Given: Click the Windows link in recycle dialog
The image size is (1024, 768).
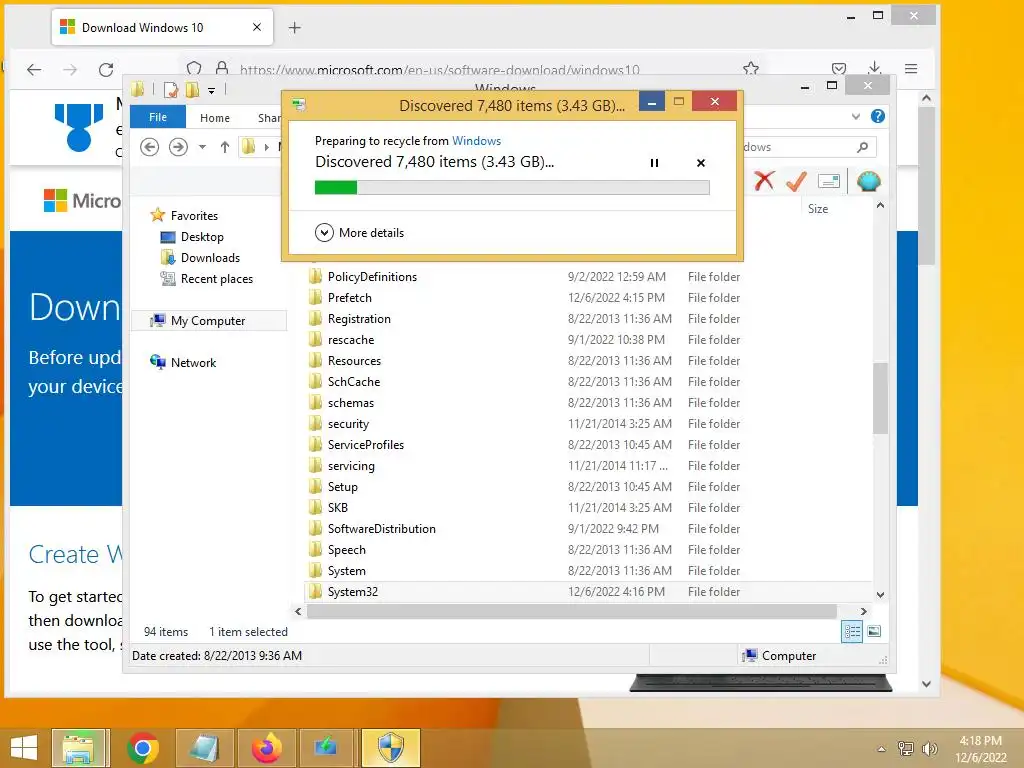Looking at the screenshot, I should 476,140.
